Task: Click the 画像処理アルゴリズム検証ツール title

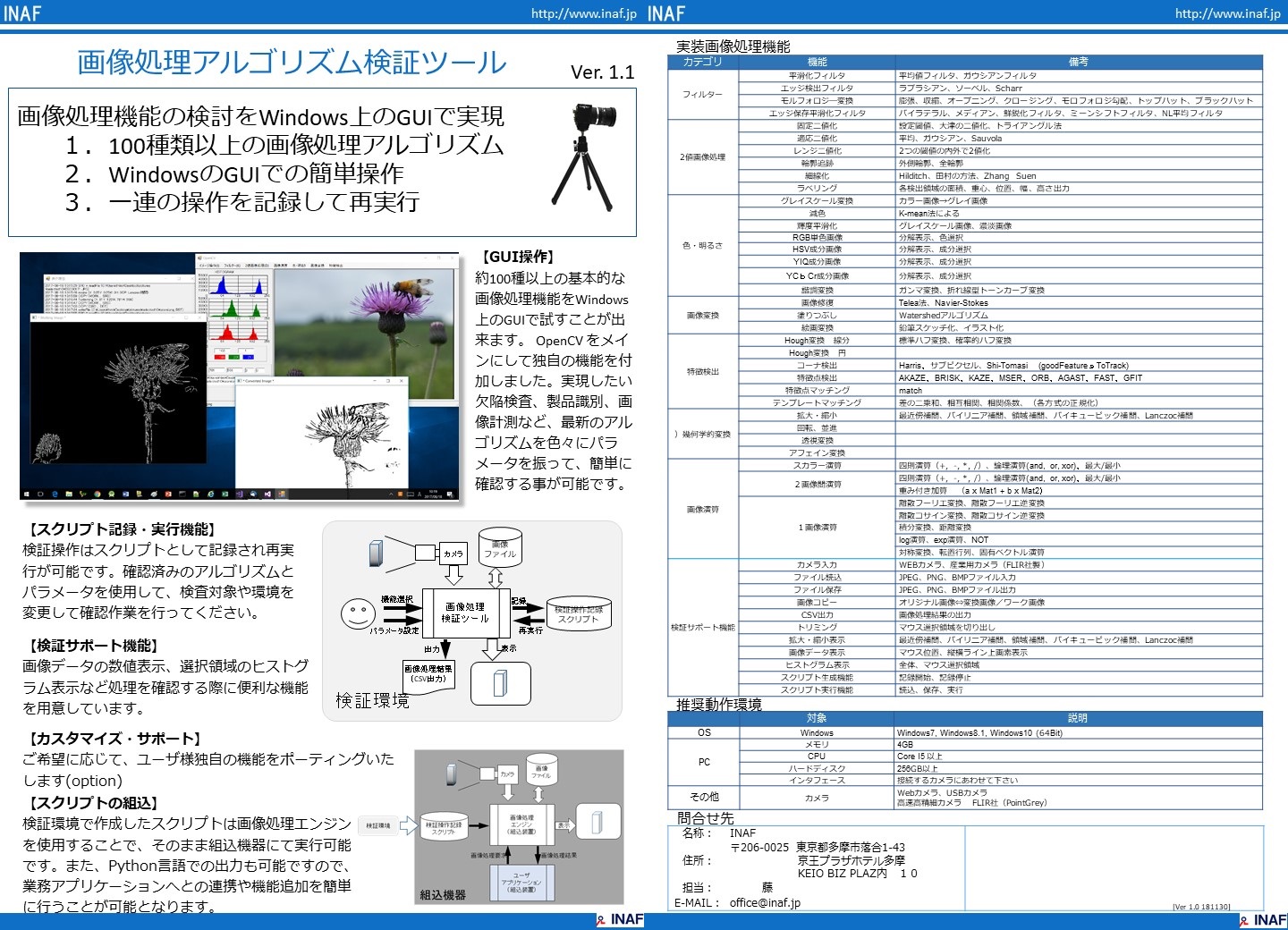Action: [292, 62]
